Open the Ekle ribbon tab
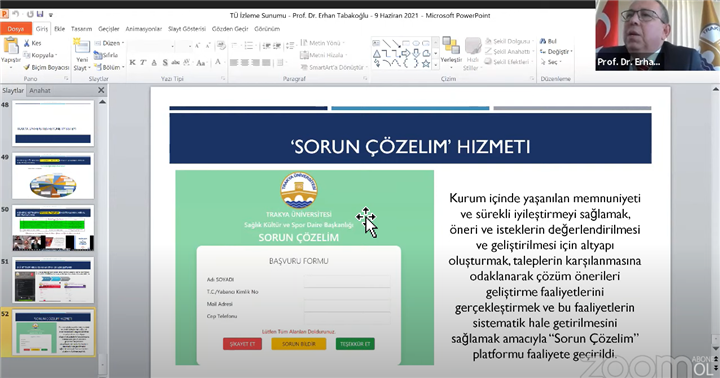Screen dimensions: 720x378 click(x=60, y=28)
